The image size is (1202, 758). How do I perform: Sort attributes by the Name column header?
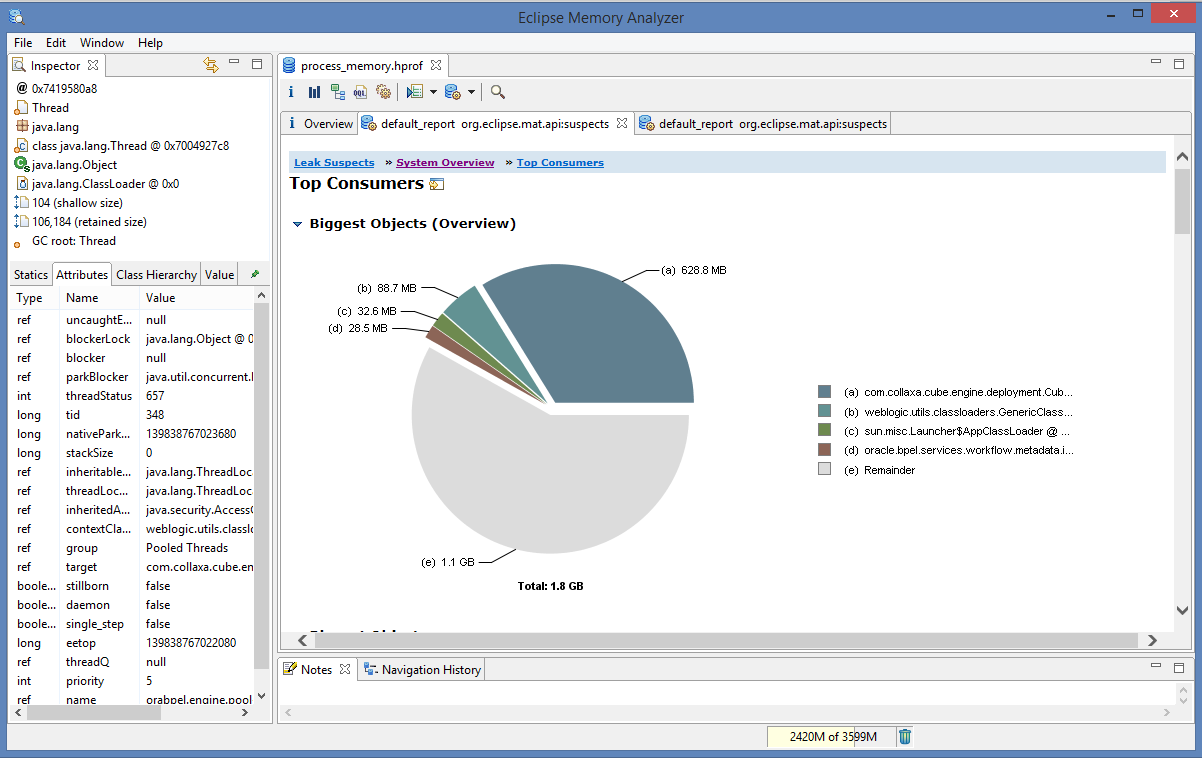(100, 298)
